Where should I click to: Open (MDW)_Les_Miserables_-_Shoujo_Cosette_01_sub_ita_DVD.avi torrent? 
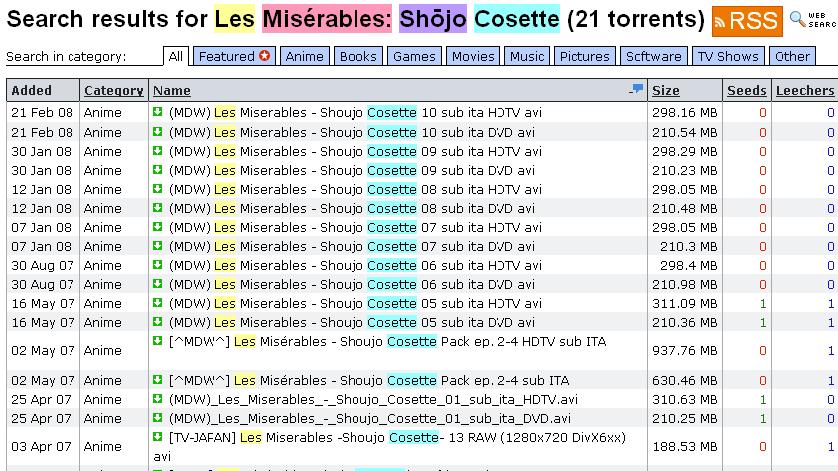370,418
